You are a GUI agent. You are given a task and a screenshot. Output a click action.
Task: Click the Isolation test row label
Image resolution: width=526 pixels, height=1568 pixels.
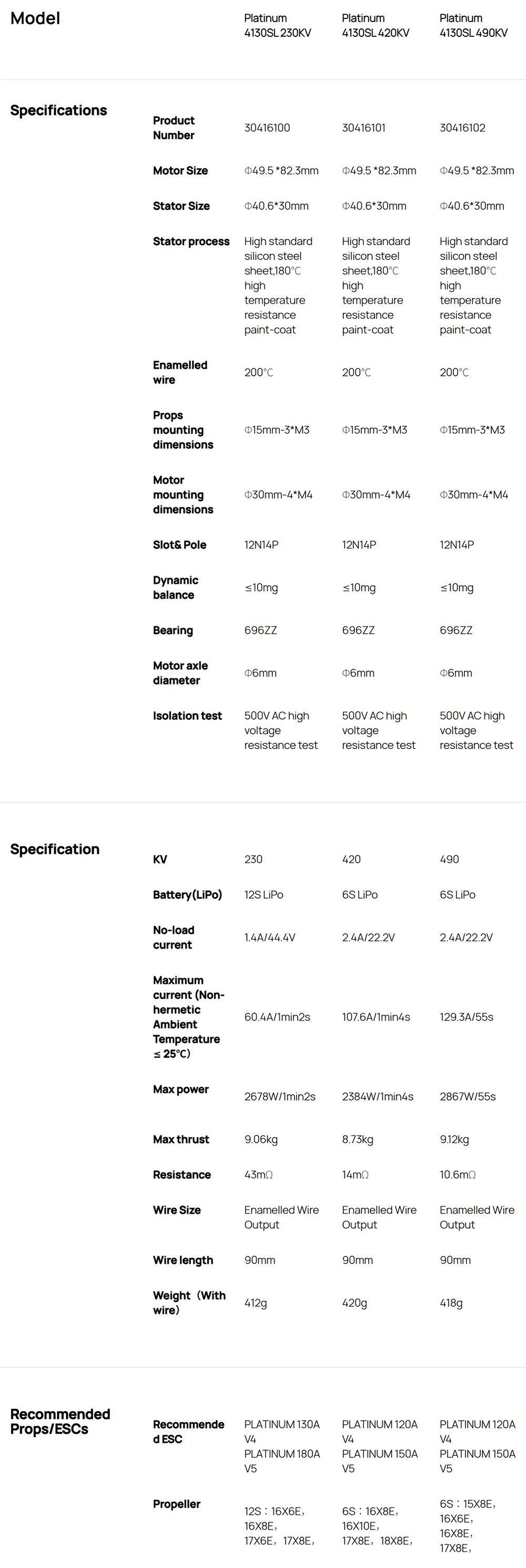click(x=187, y=716)
